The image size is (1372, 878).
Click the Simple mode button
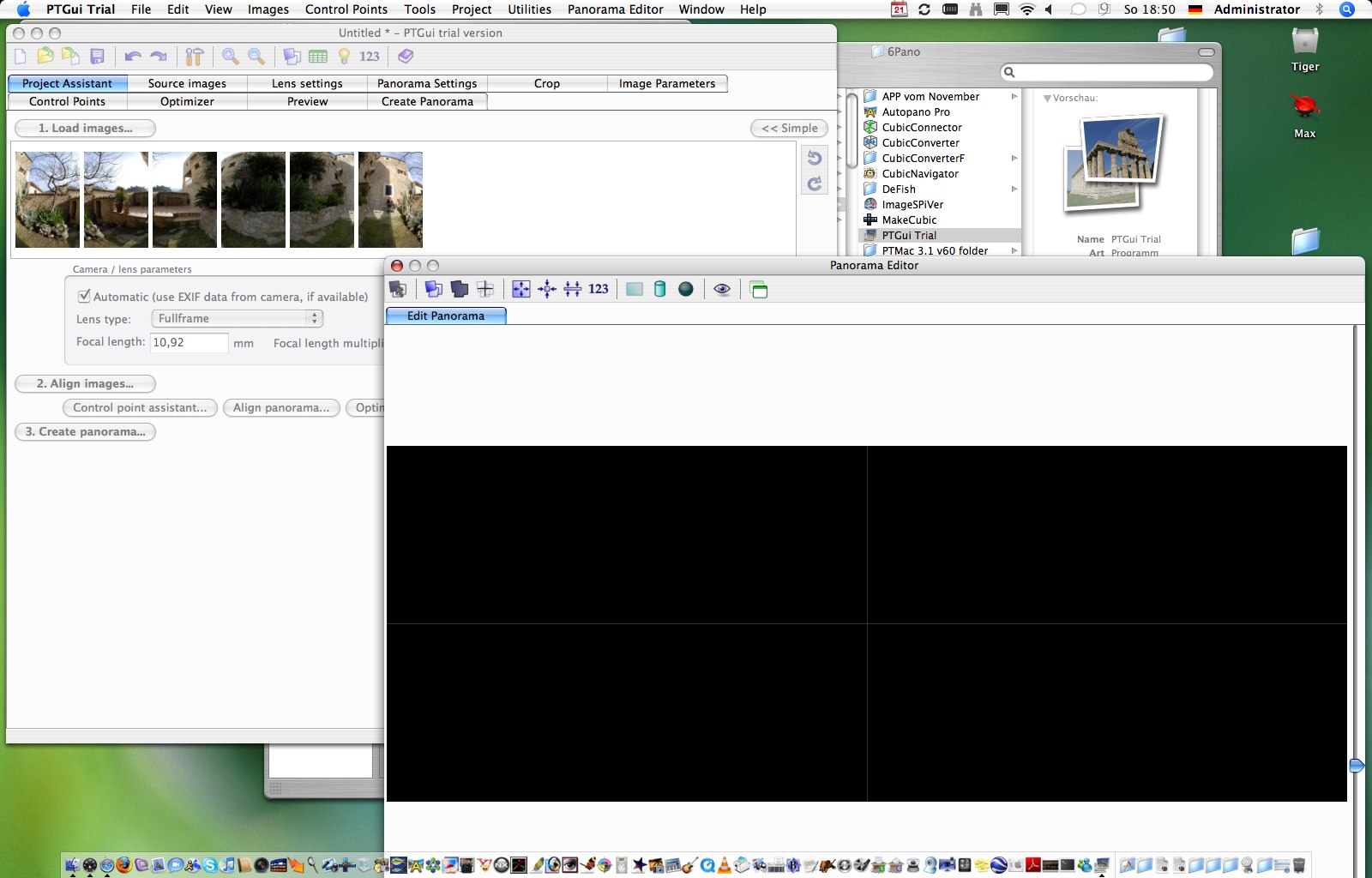point(789,128)
